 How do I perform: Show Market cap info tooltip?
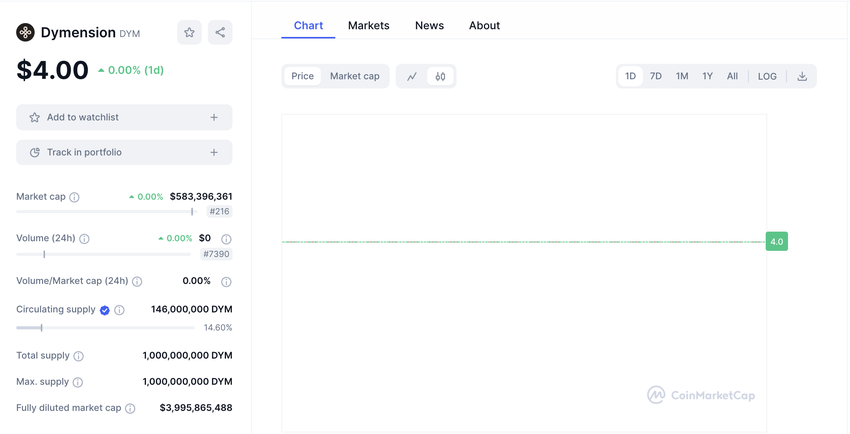(75, 197)
